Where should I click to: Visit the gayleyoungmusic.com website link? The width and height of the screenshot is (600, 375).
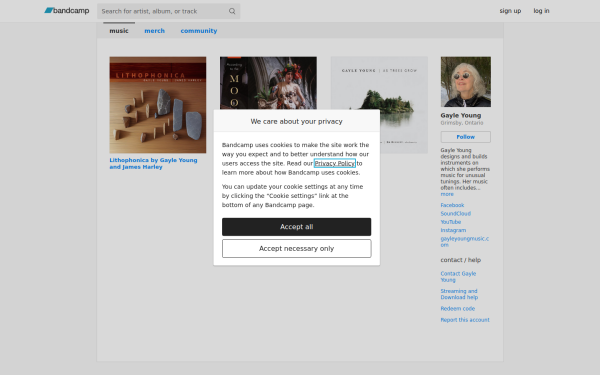(x=465, y=241)
